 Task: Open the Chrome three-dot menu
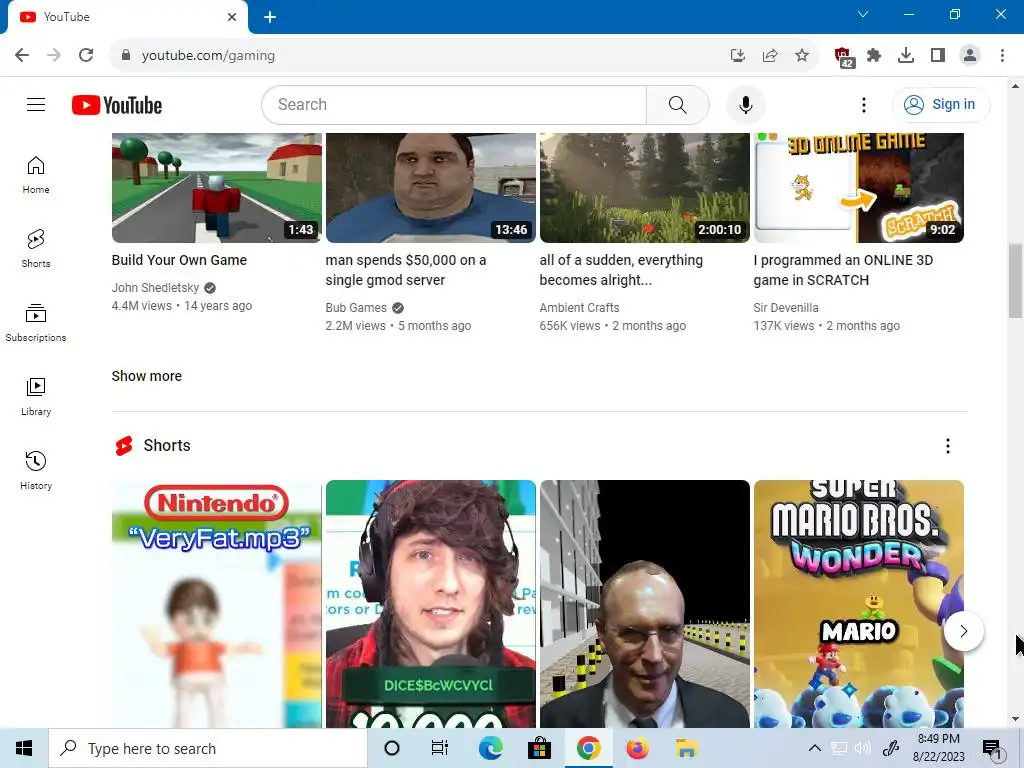point(1002,56)
